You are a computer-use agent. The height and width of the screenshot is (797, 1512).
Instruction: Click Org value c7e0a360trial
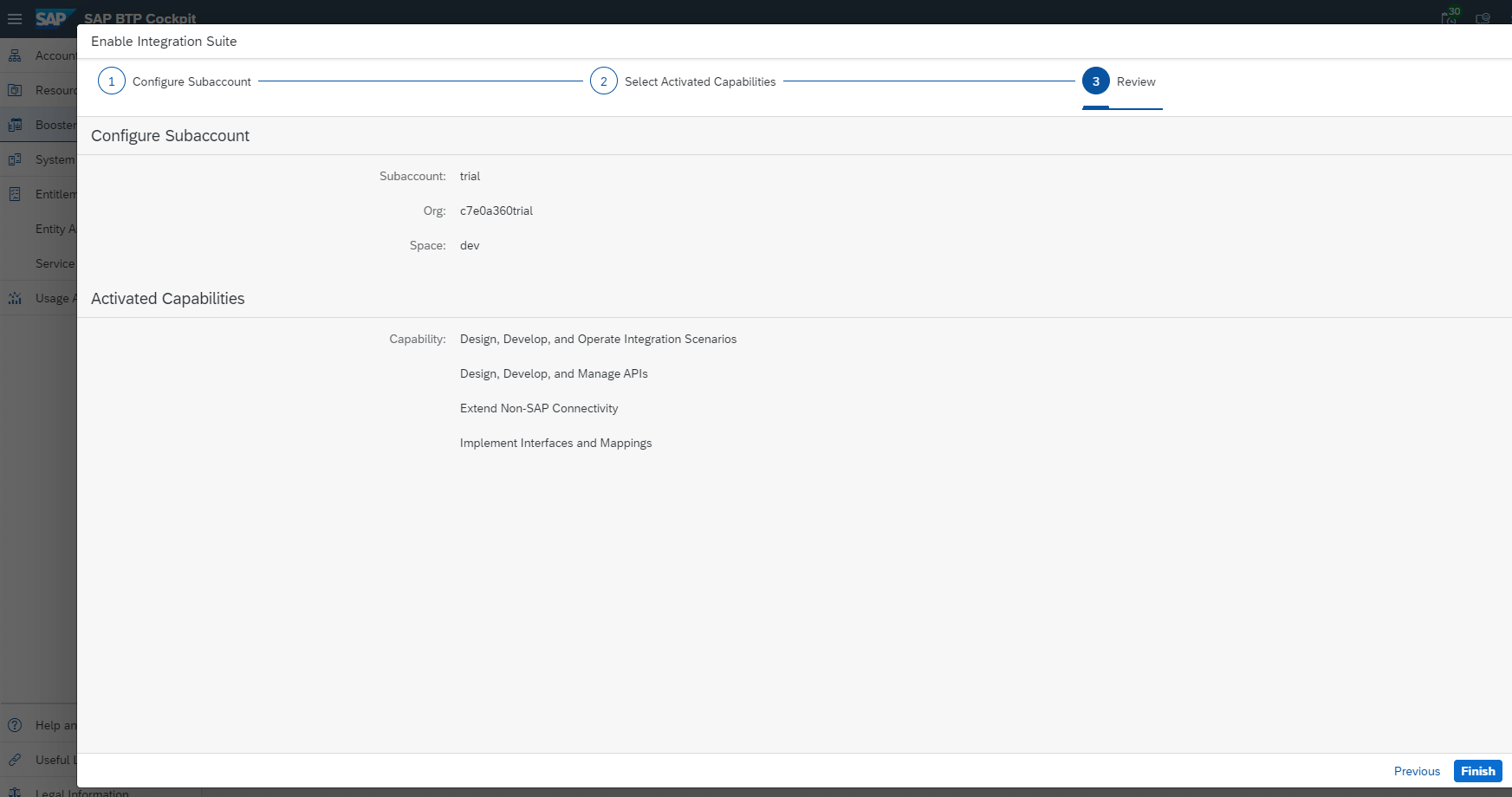click(496, 211)
